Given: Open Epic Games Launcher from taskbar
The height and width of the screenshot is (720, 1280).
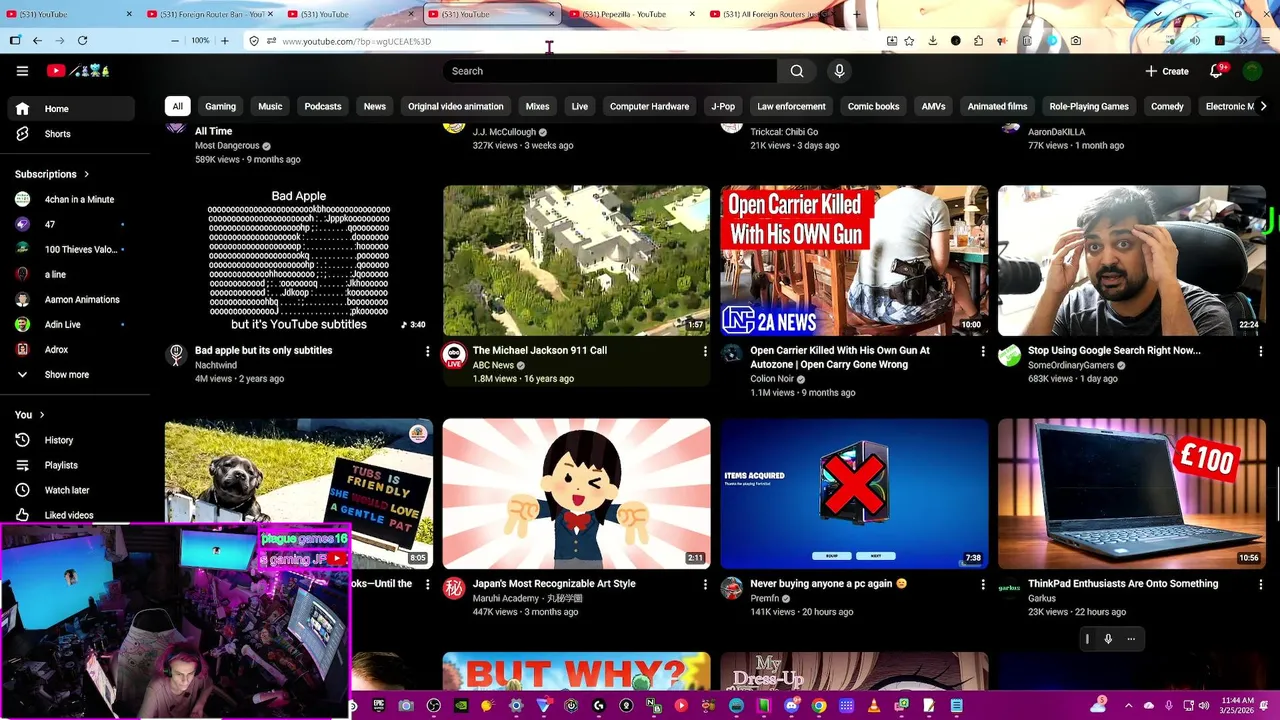Looking at the screenshot, I should [379, 706].
